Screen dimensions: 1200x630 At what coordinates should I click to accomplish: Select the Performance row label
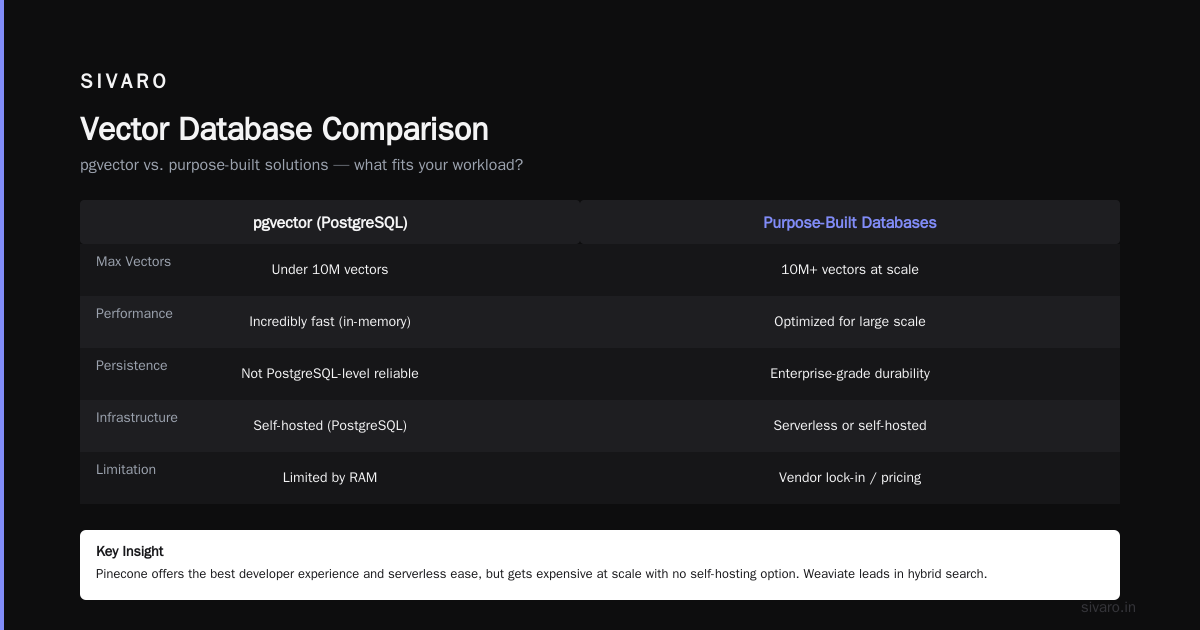(x=134, y=314)
